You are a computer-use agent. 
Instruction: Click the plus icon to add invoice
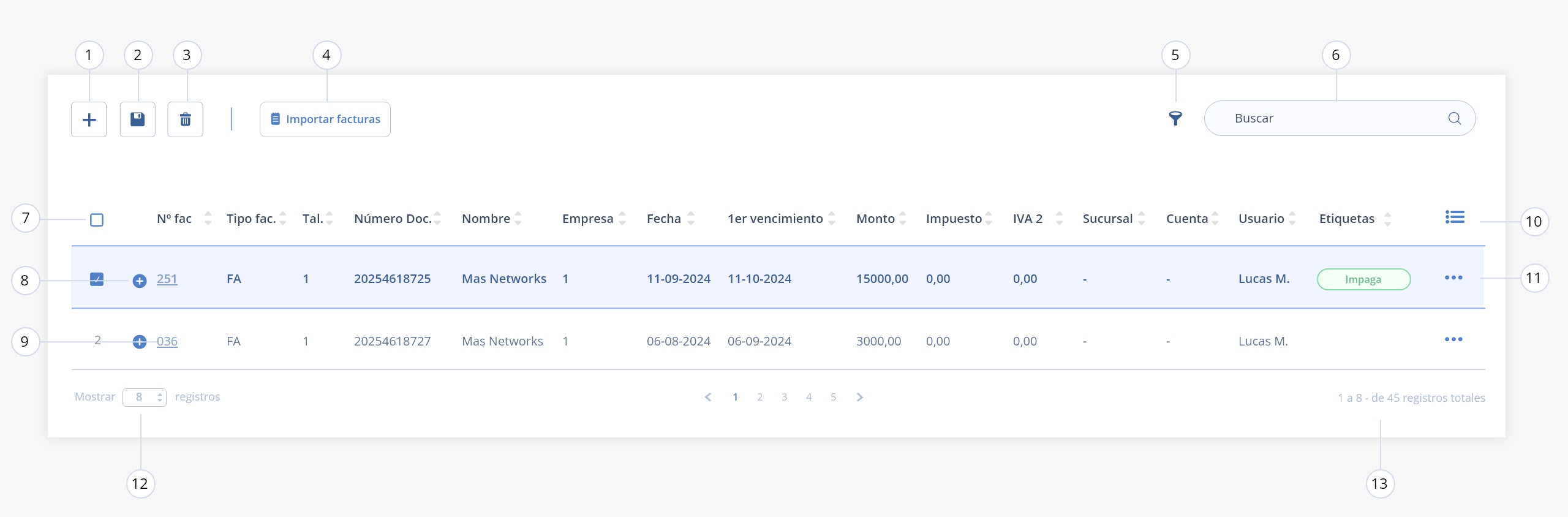(x=89, y=119)
